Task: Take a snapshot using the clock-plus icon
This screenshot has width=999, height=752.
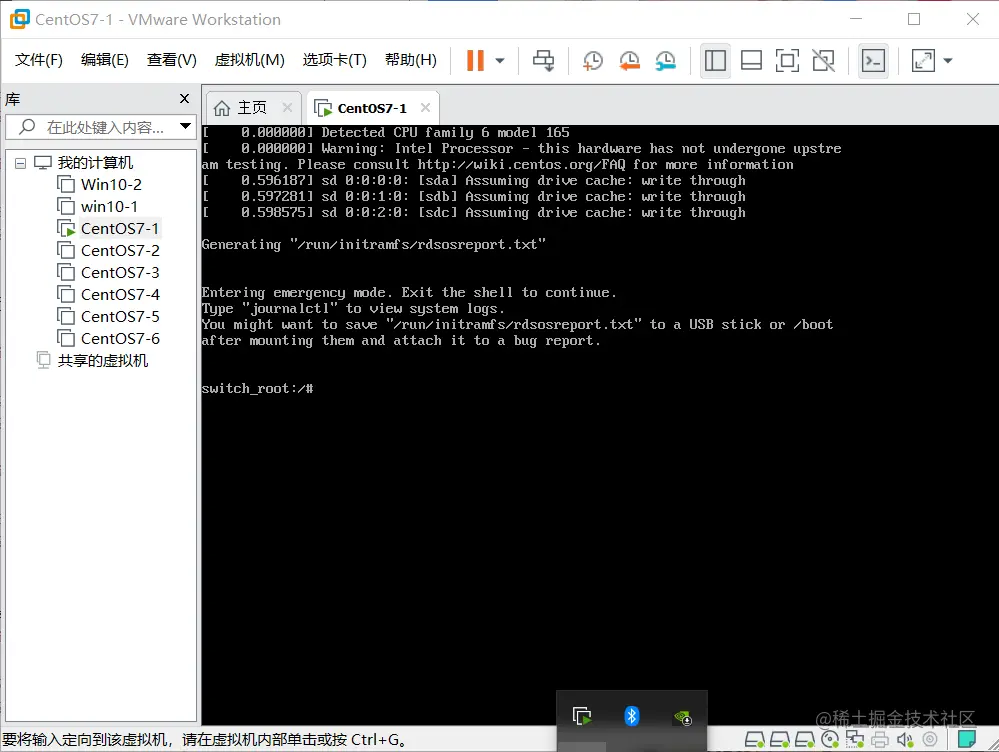Action: point(593,61)
